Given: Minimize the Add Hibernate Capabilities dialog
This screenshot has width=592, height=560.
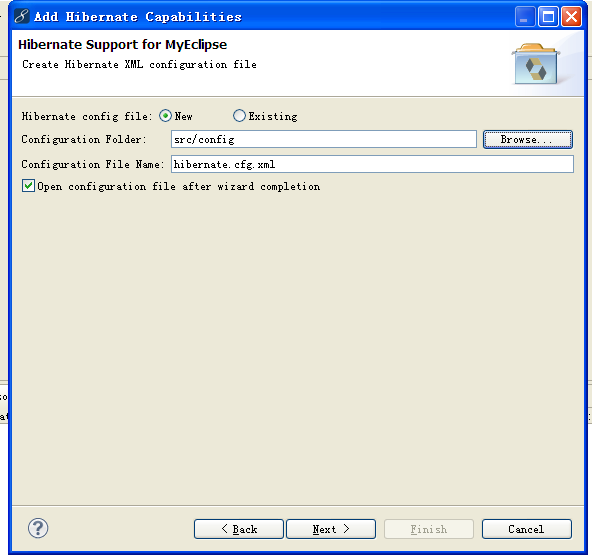Looking at the screenshot, I should (x=525, y=17).
